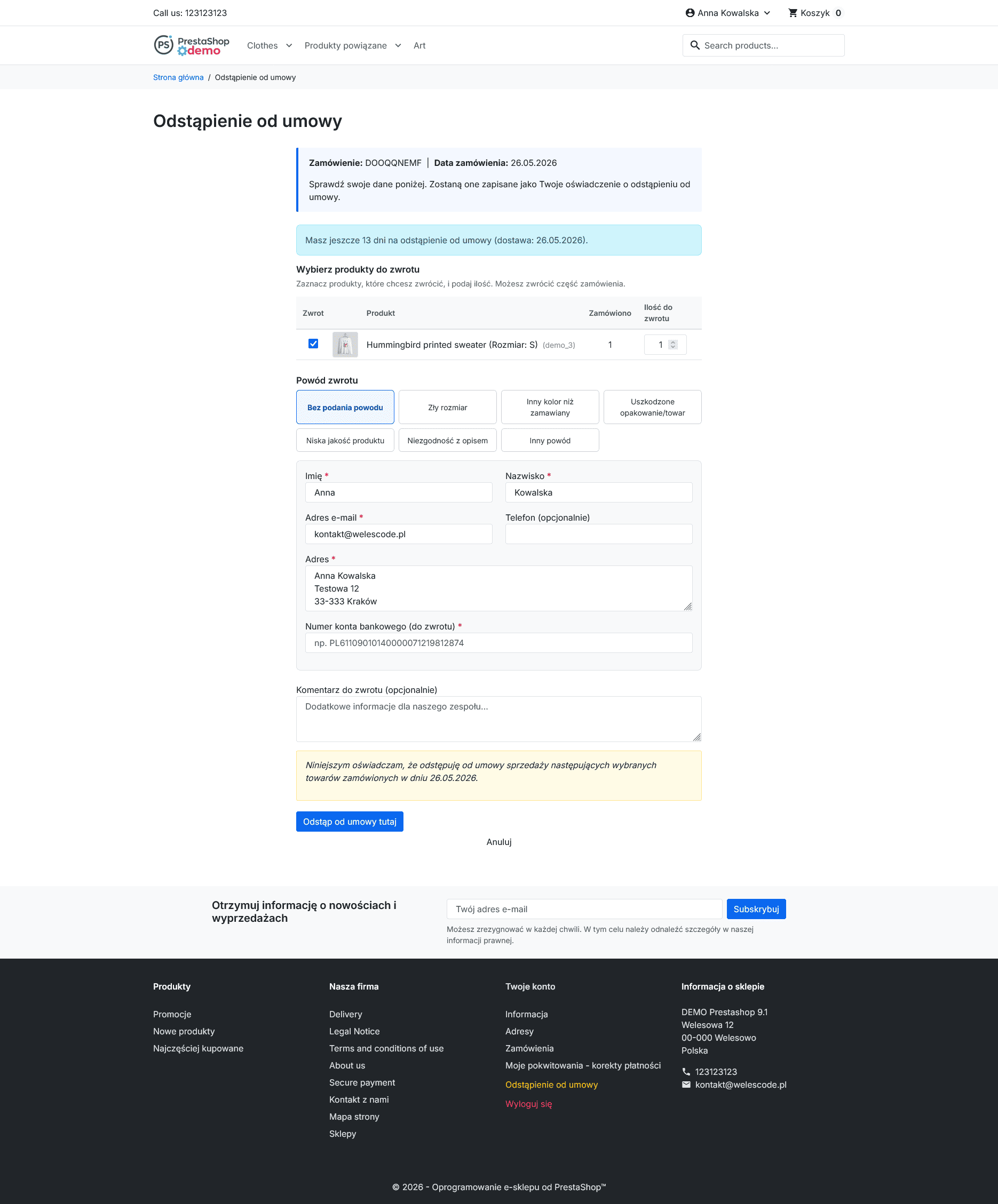Click the bank account number input field
998x1204 pixels.
click(x=498, y=643)
